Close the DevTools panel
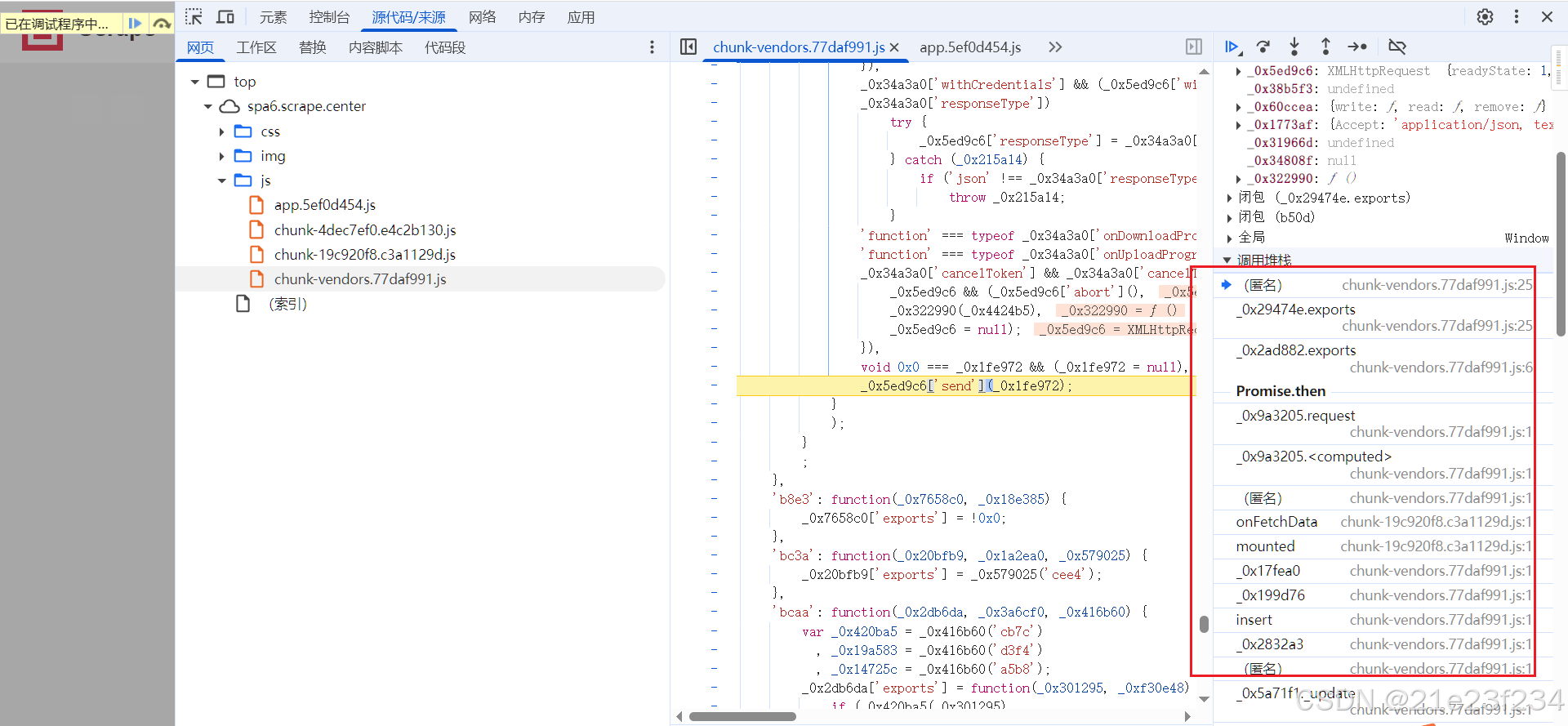Screen dimensions: 1568x726 point(1547,16)
